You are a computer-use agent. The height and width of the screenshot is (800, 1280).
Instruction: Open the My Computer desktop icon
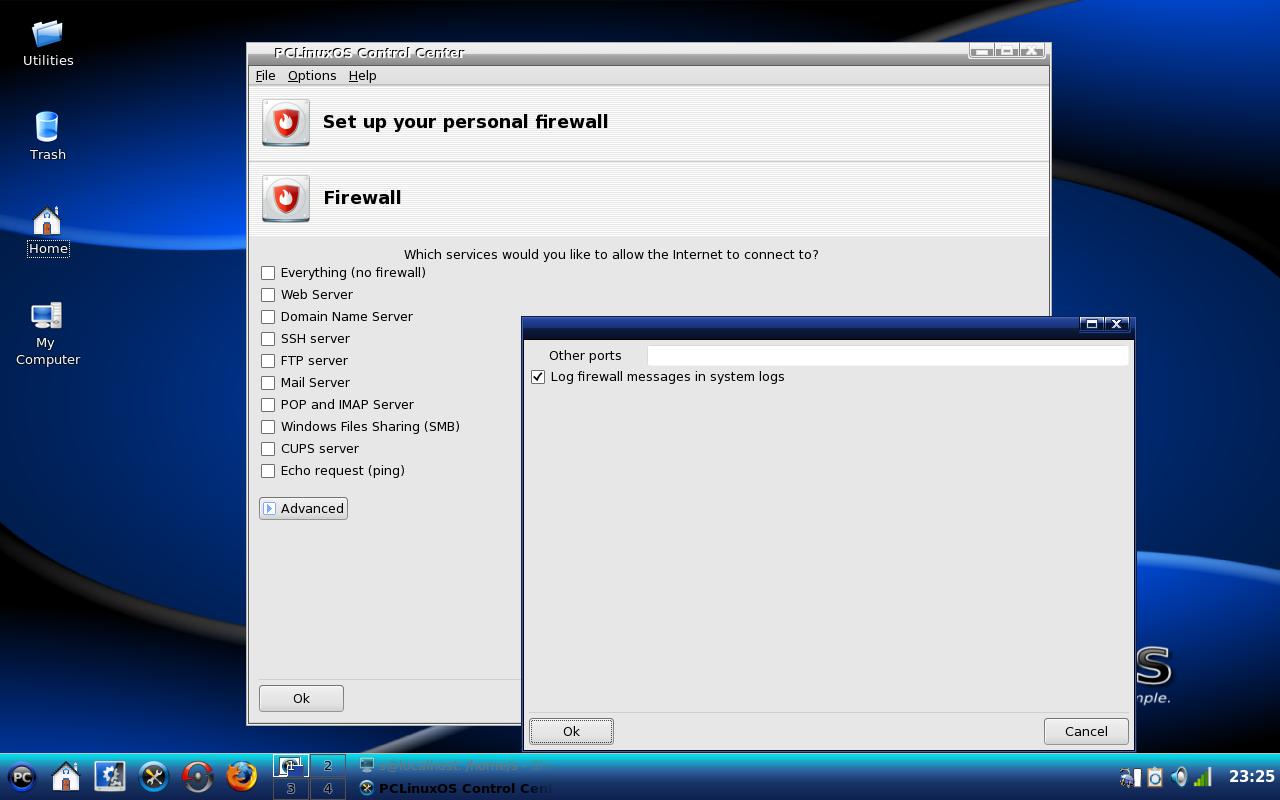[48, 334]
